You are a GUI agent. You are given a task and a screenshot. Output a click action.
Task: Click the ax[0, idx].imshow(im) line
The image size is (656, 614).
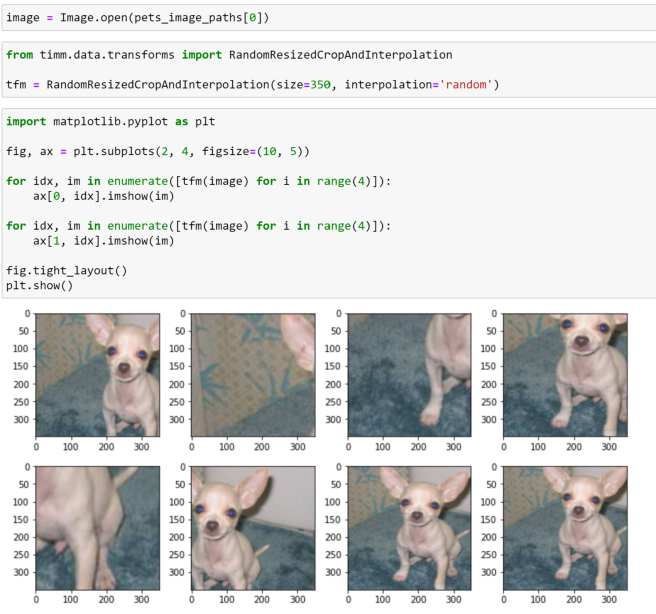(x=103, y=196)
